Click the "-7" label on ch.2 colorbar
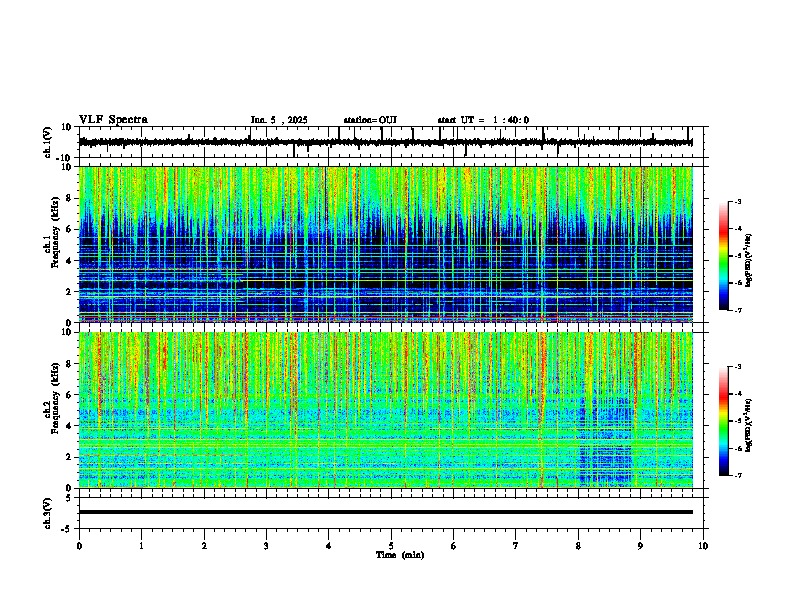This screenshot has height=612, width=792. coord(737,475)
